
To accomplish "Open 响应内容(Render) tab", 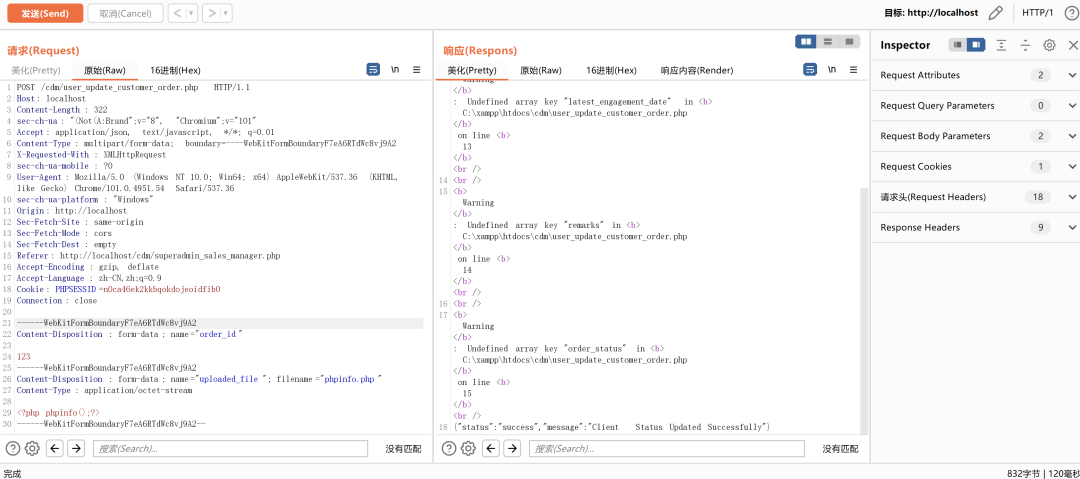I will [696, 70].
